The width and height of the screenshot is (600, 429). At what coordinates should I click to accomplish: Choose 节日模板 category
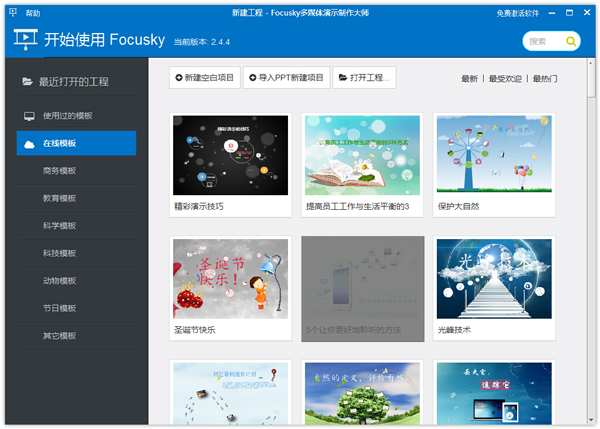coord(77,308)
